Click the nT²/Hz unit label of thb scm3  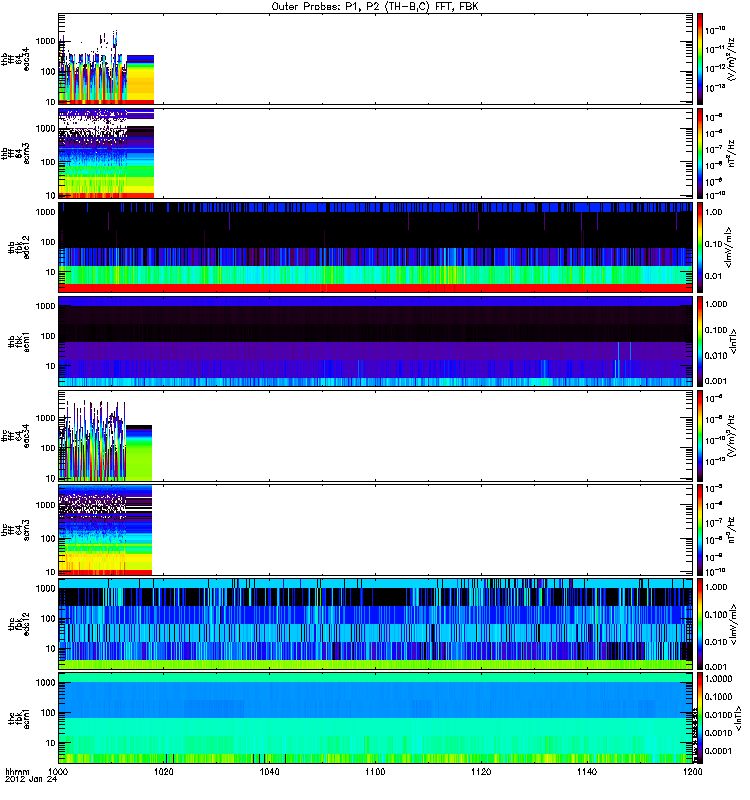point(732,153)
